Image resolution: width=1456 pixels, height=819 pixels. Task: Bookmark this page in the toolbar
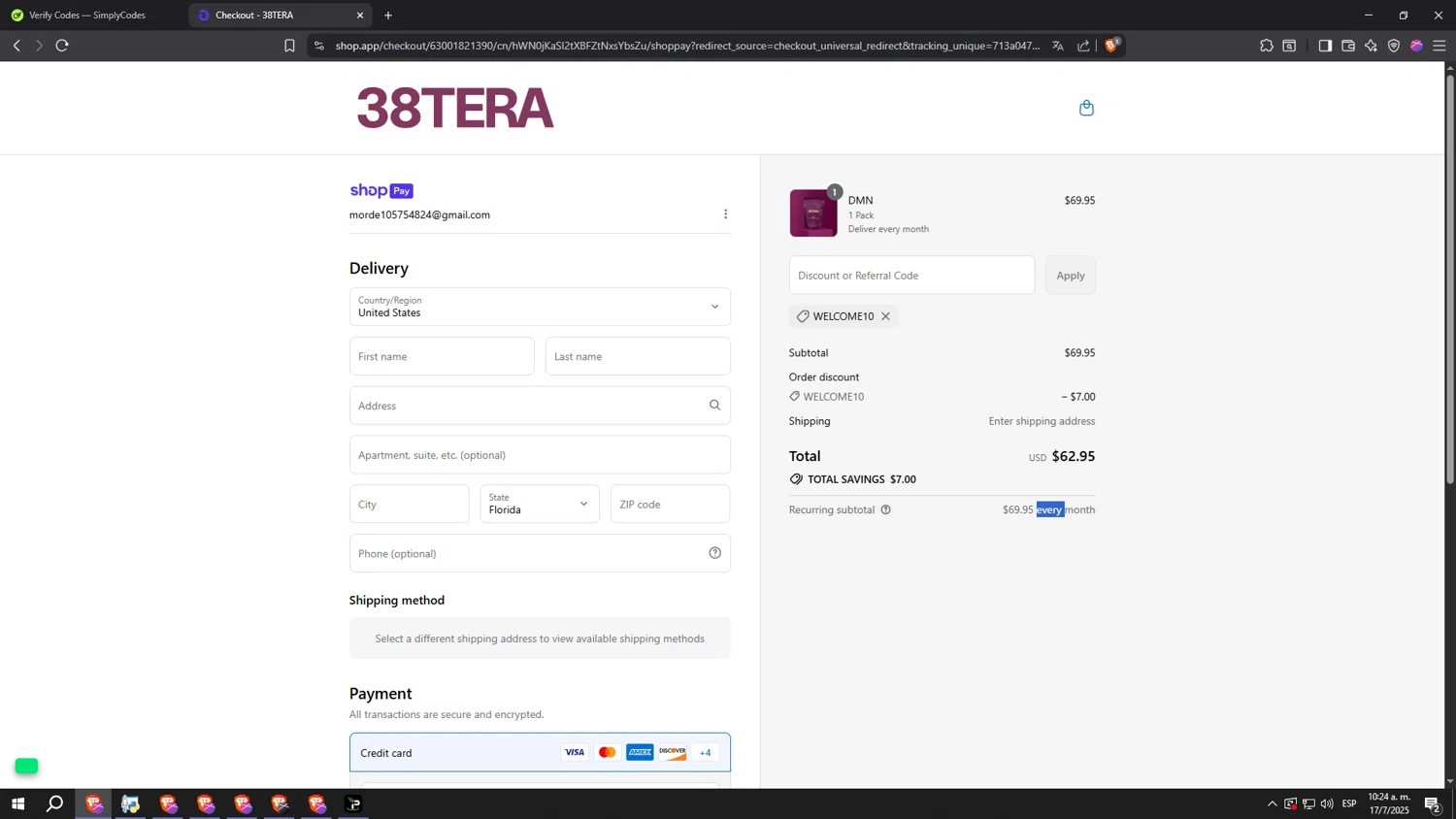pos(289,46)
